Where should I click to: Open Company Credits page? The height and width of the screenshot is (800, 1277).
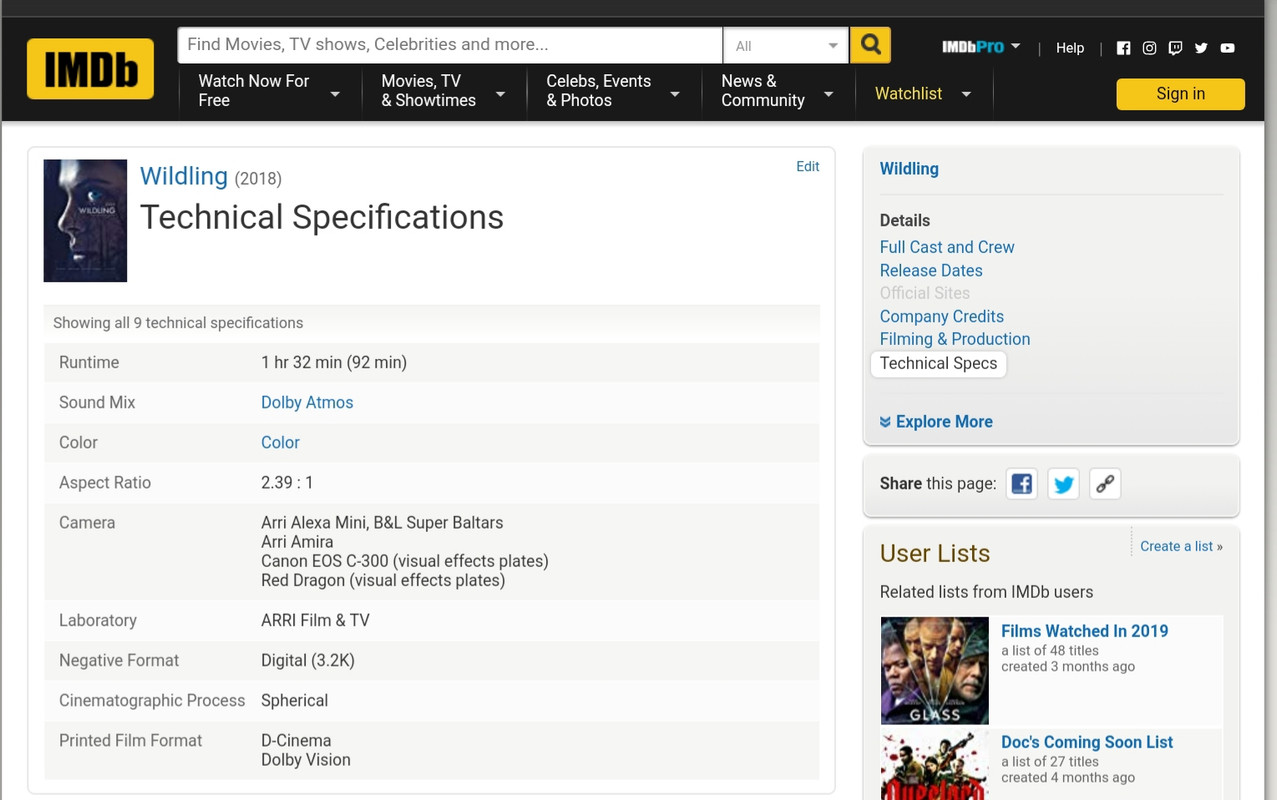pyautogui.click(x=942, y=316)
